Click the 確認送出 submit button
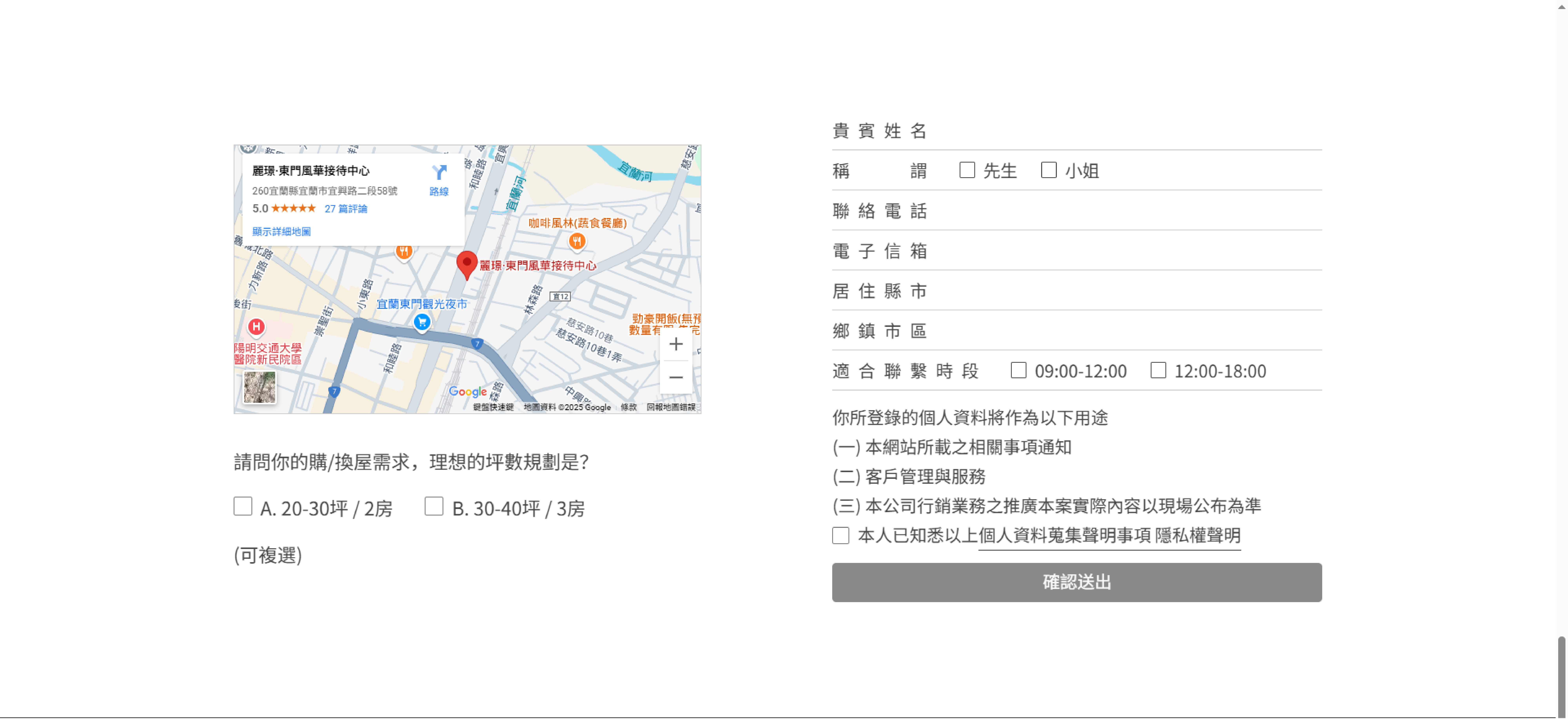The height and width of the screenshot is (719, 1568). [1077, 583]
